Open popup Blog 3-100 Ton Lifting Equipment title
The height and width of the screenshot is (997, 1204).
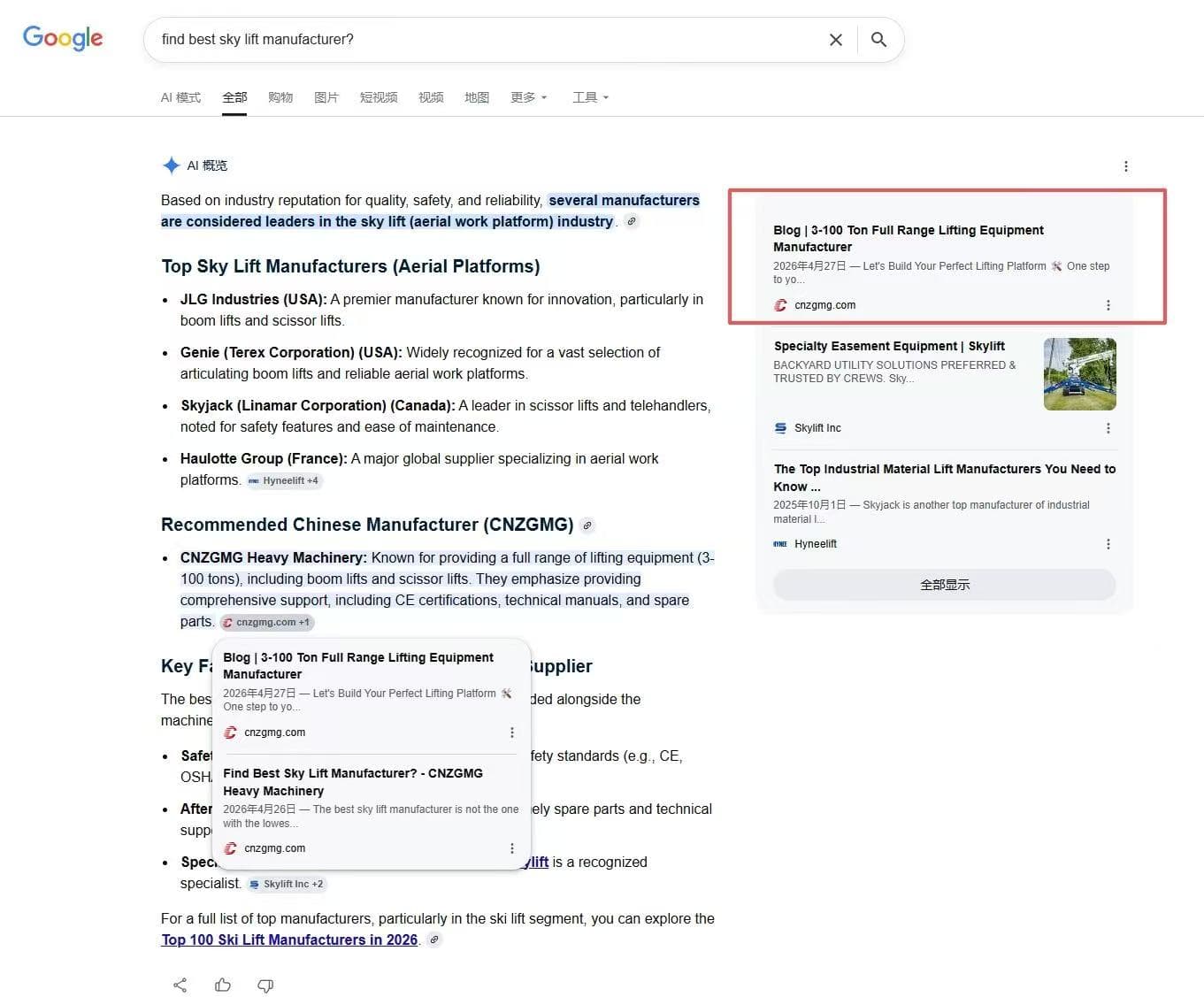click(x=358, y=665)
